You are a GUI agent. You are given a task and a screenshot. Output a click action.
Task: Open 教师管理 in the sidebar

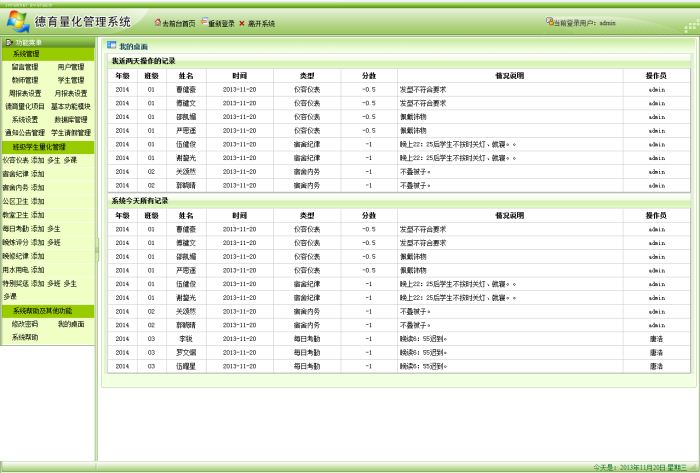(x=25, y=80)
